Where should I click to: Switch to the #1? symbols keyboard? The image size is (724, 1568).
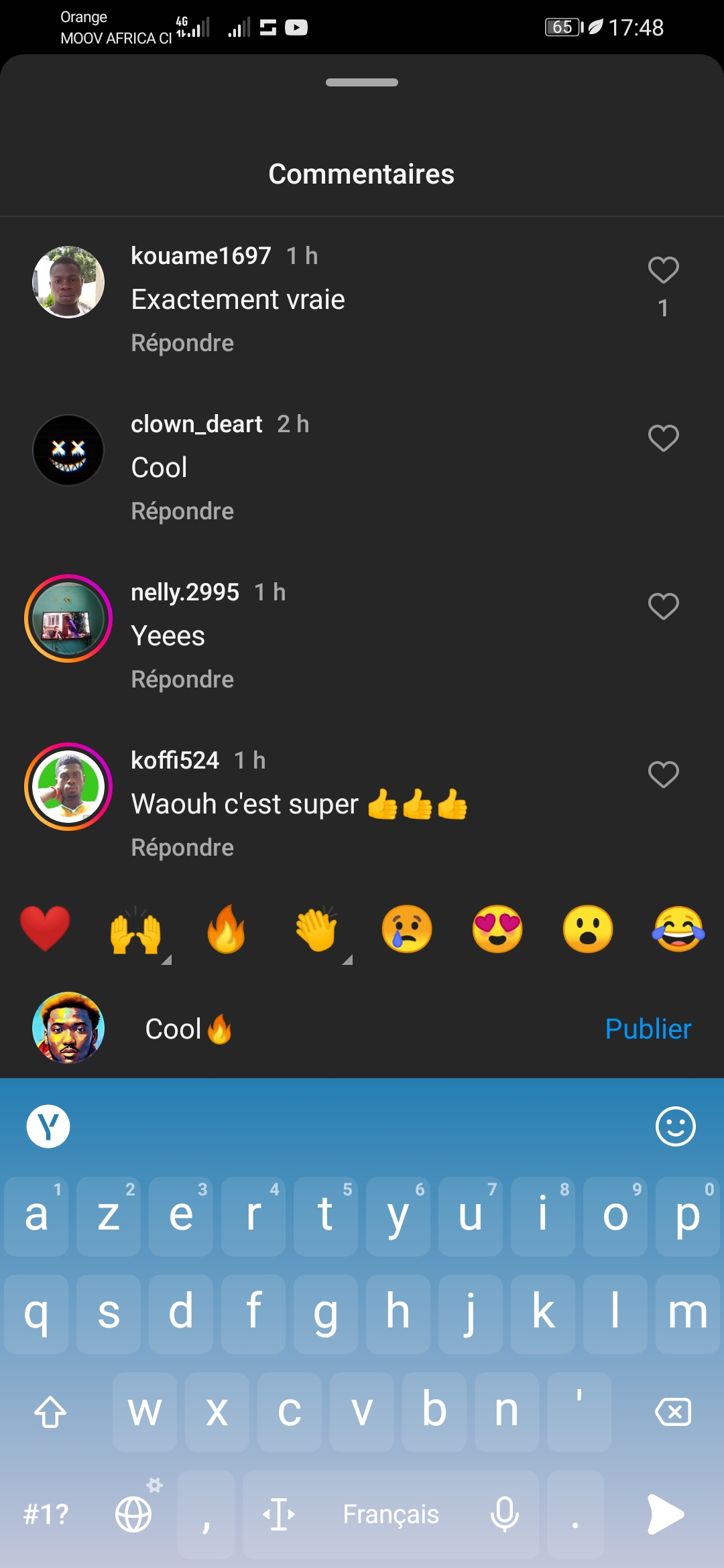pyautogui.click(x=46, y=1514)
